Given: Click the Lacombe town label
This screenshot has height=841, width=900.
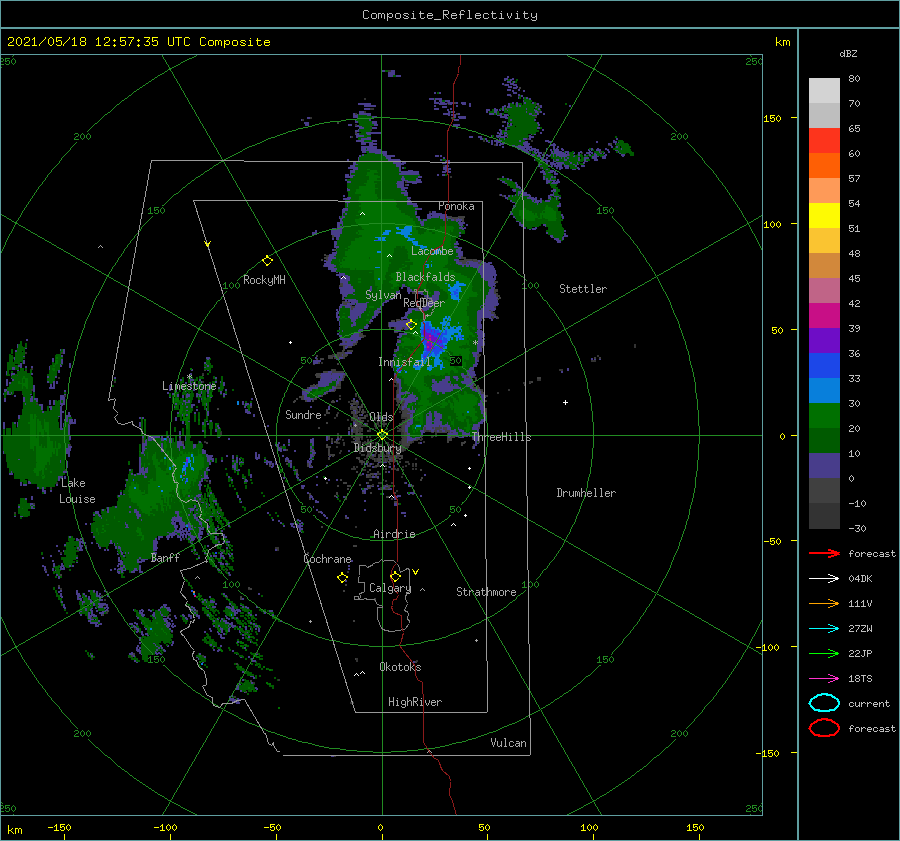Looking at the screenshot, I should pos(432,251).
